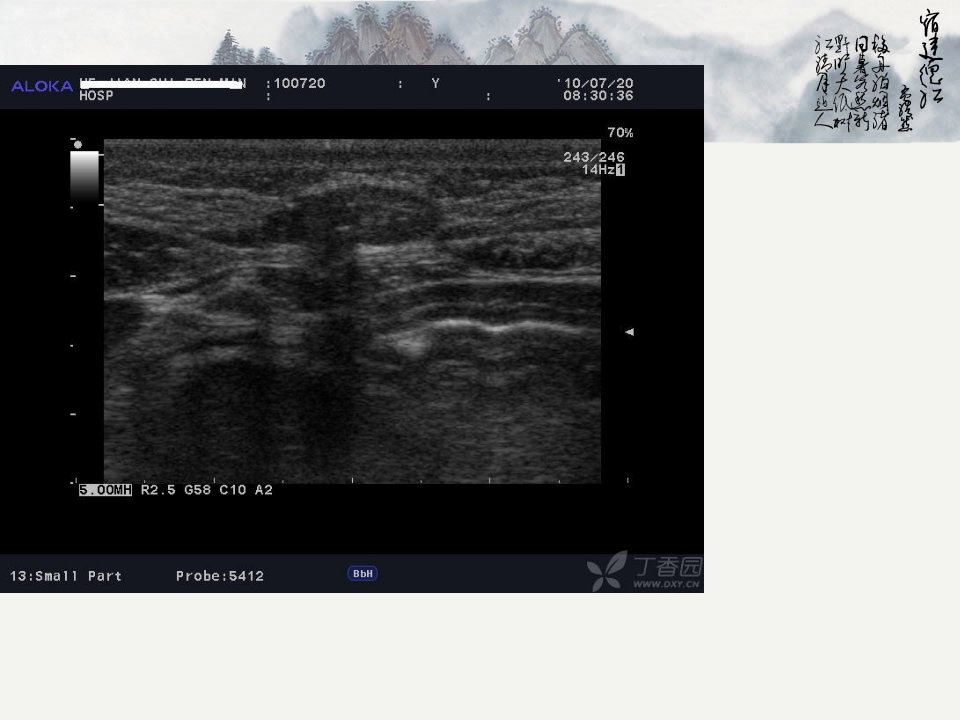This screenshot has height=720, width=960.
Task: Click the DXY flower watermark logo
Action: [x=607, y=571]
